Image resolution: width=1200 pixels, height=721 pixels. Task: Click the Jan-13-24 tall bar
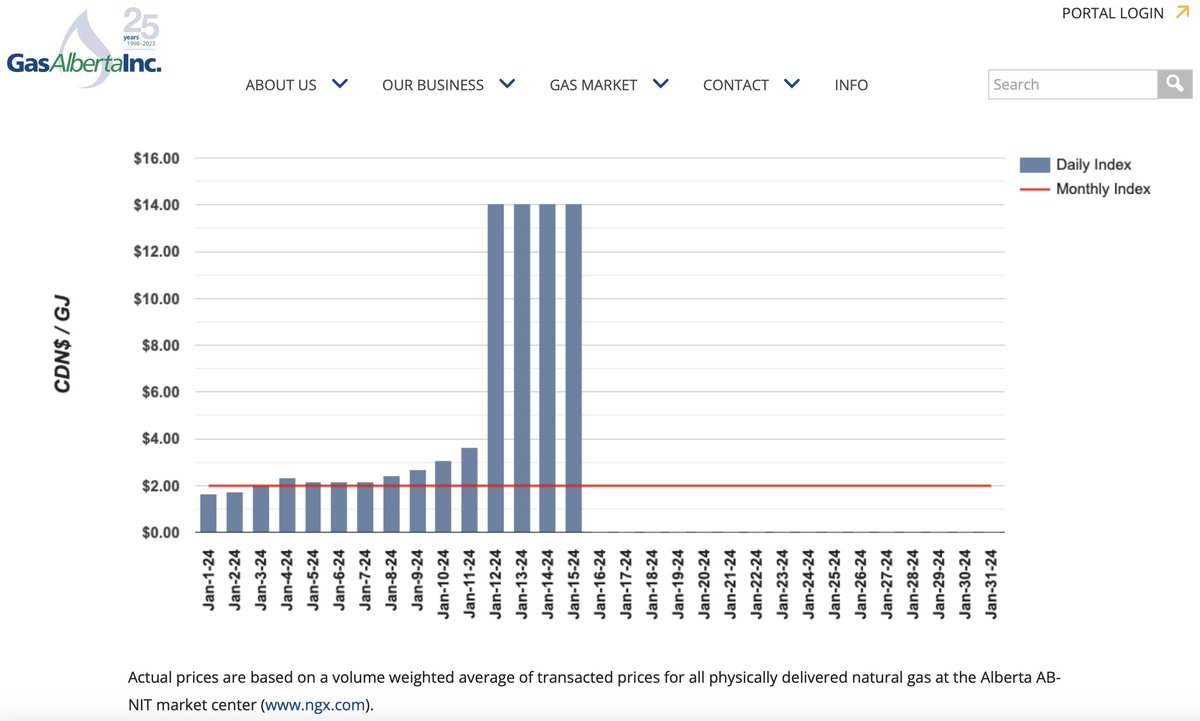(522, 368)
